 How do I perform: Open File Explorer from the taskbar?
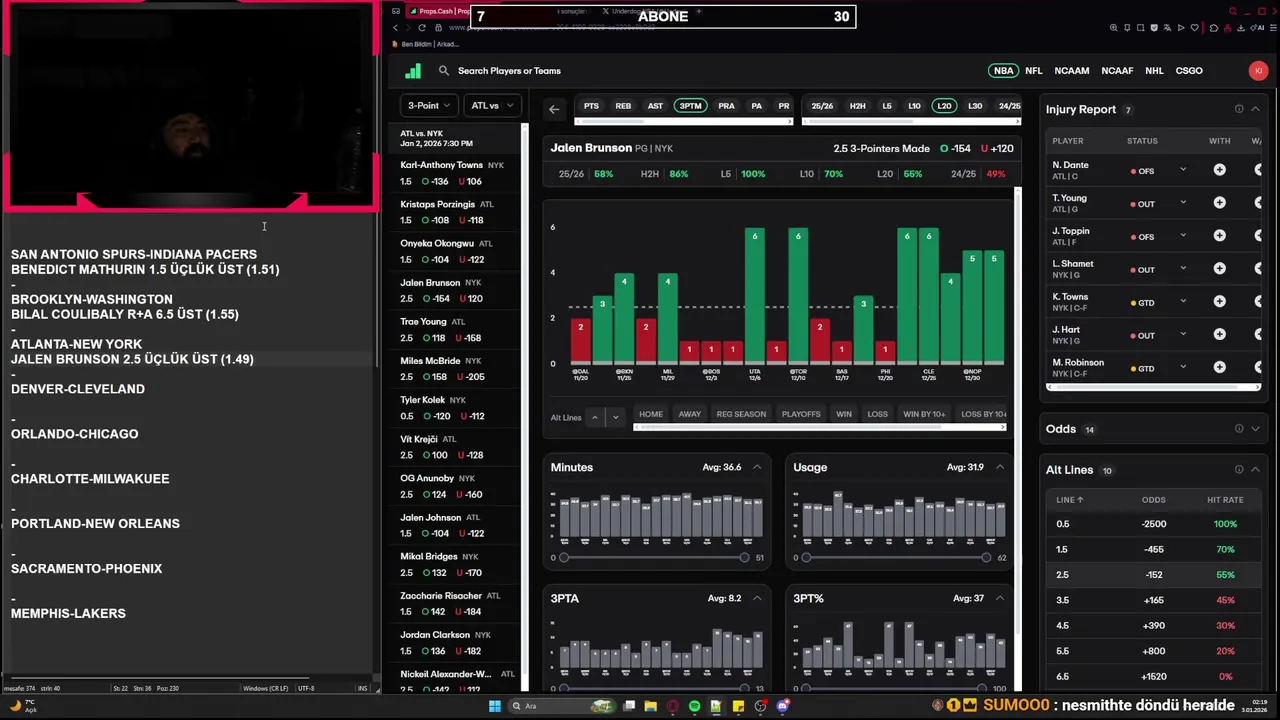point(650,706)
